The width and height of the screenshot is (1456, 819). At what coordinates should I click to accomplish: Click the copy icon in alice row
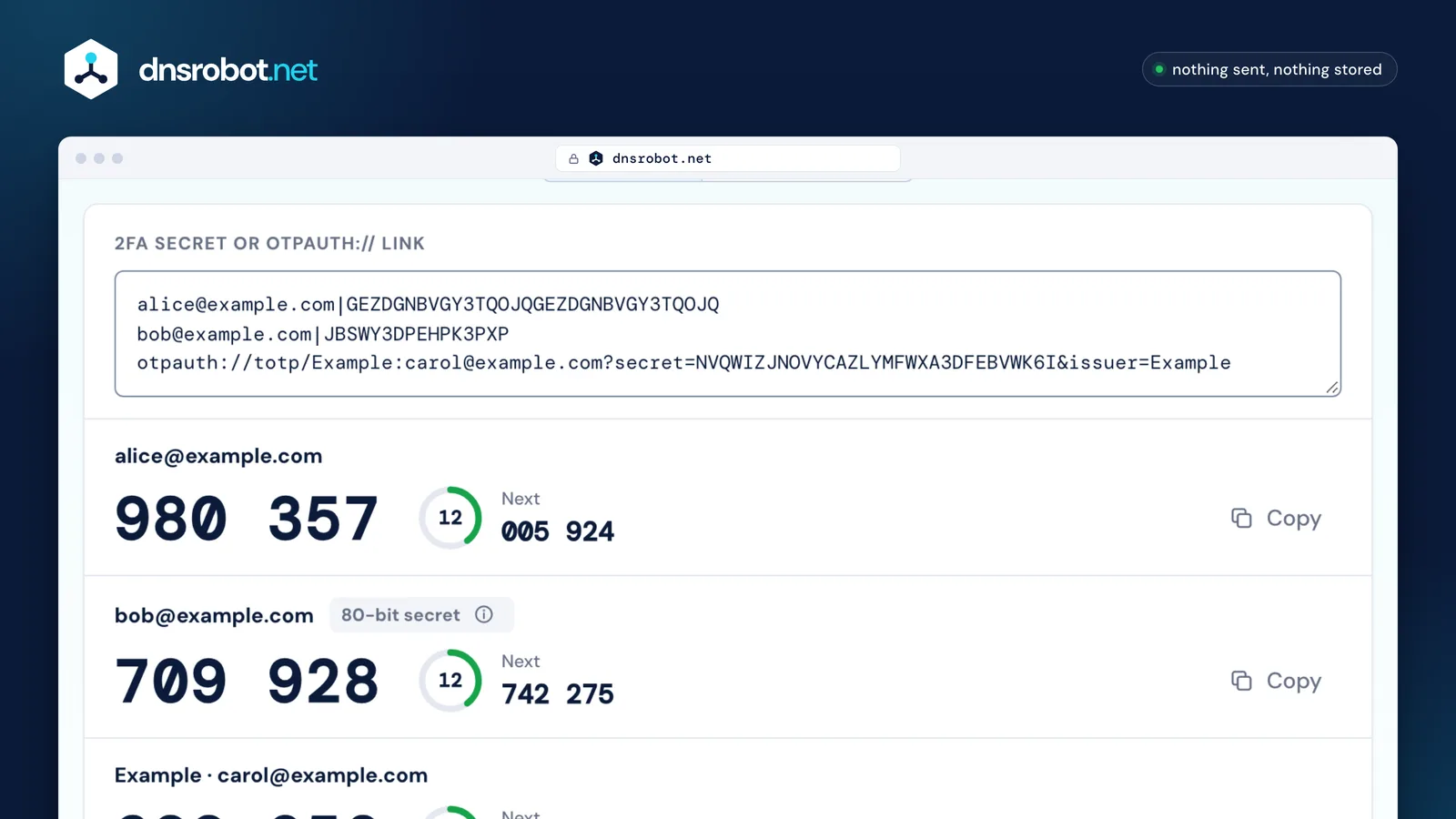[x=1241, y=518]
